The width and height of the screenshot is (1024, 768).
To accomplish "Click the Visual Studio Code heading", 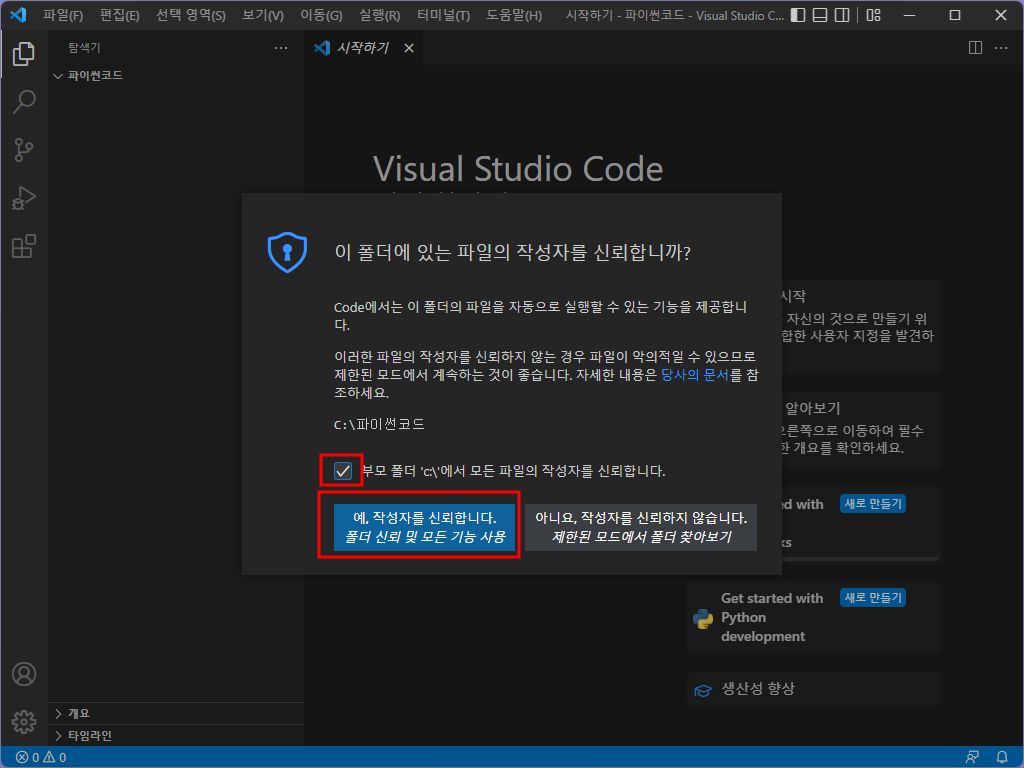I will [x=518, y=169].
